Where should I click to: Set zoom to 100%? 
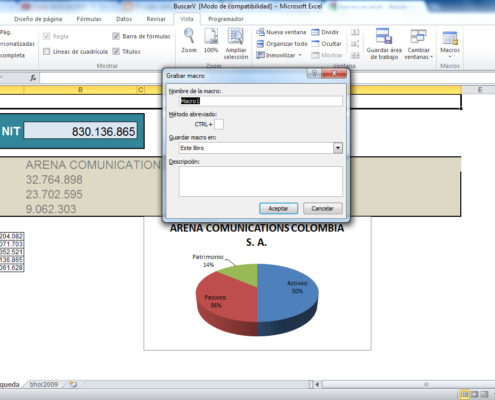(x=211, y=40)
